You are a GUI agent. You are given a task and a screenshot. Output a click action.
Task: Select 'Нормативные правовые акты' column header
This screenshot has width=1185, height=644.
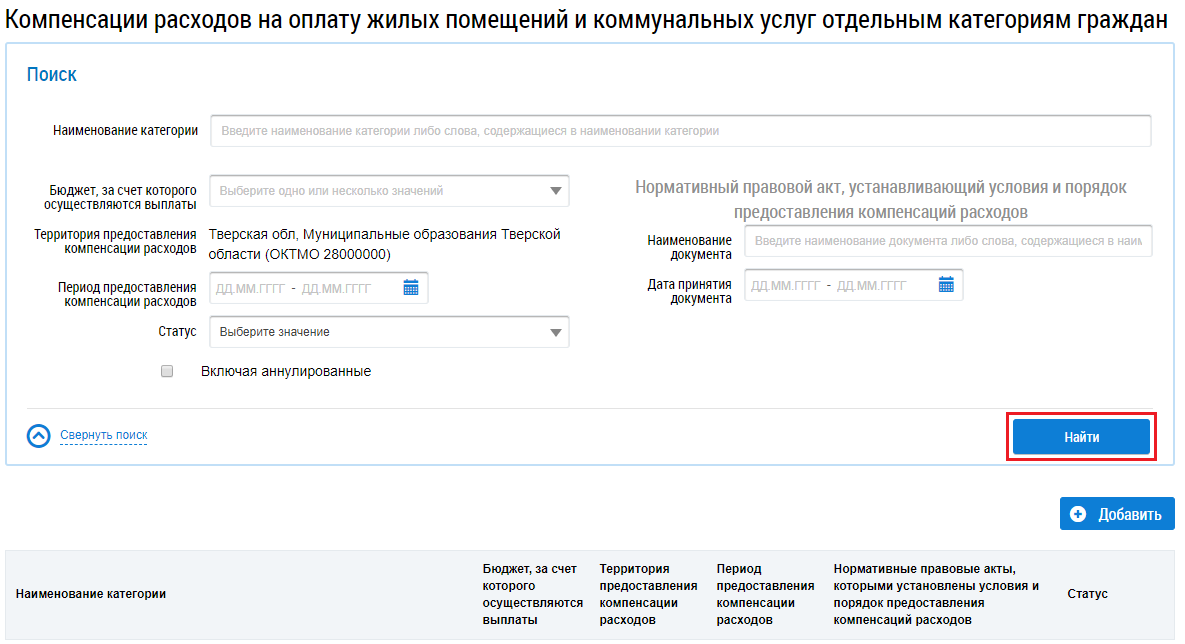[x=936, y=594]
